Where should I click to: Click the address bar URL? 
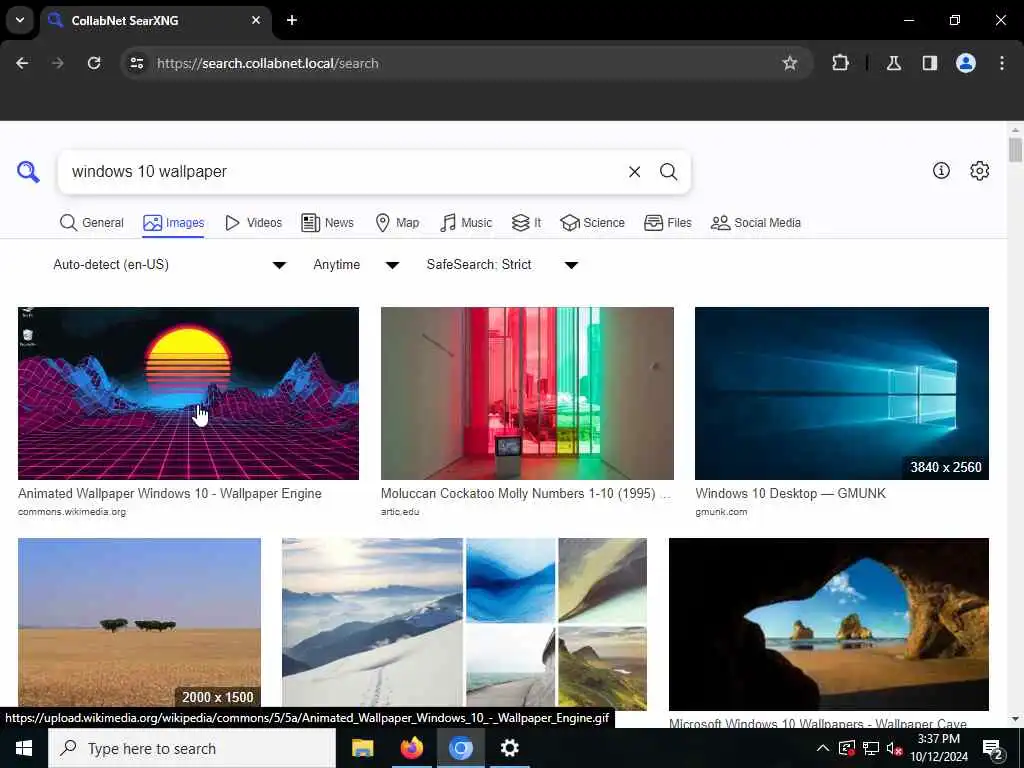tap(268, 63)
